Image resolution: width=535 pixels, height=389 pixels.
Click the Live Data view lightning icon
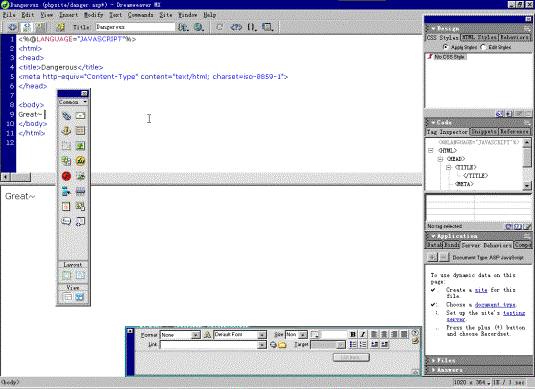60,27
